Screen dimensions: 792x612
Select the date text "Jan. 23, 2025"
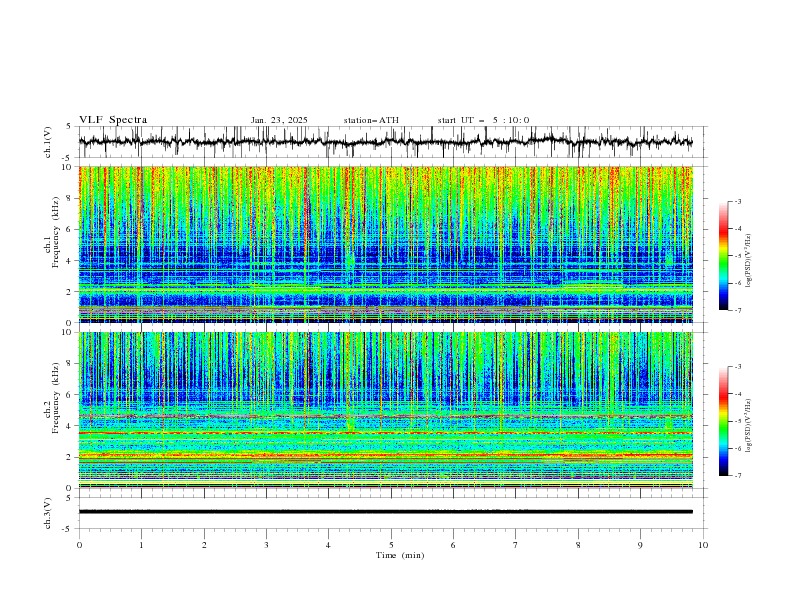point(279,120)
